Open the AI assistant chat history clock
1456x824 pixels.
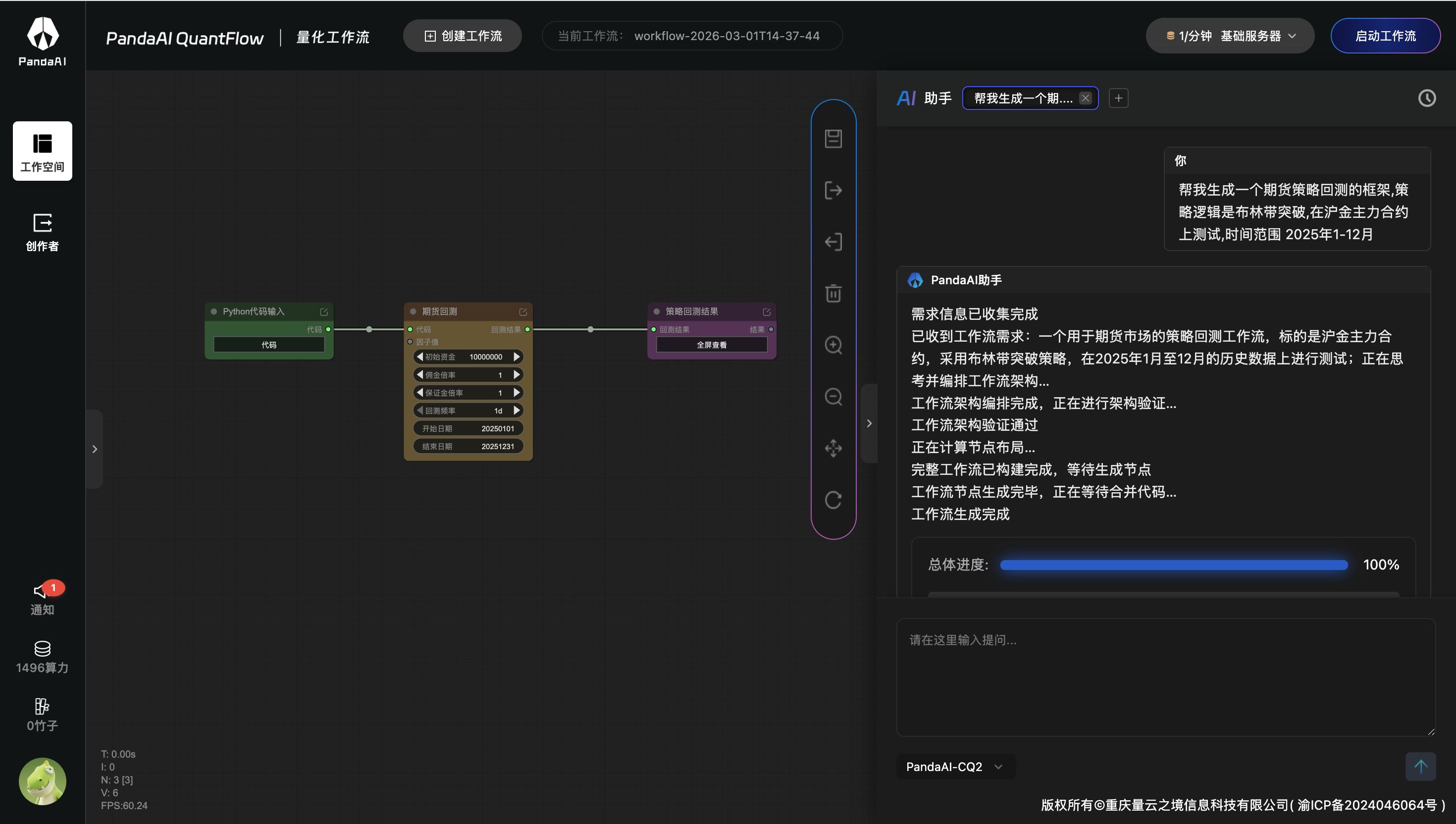1427,98
